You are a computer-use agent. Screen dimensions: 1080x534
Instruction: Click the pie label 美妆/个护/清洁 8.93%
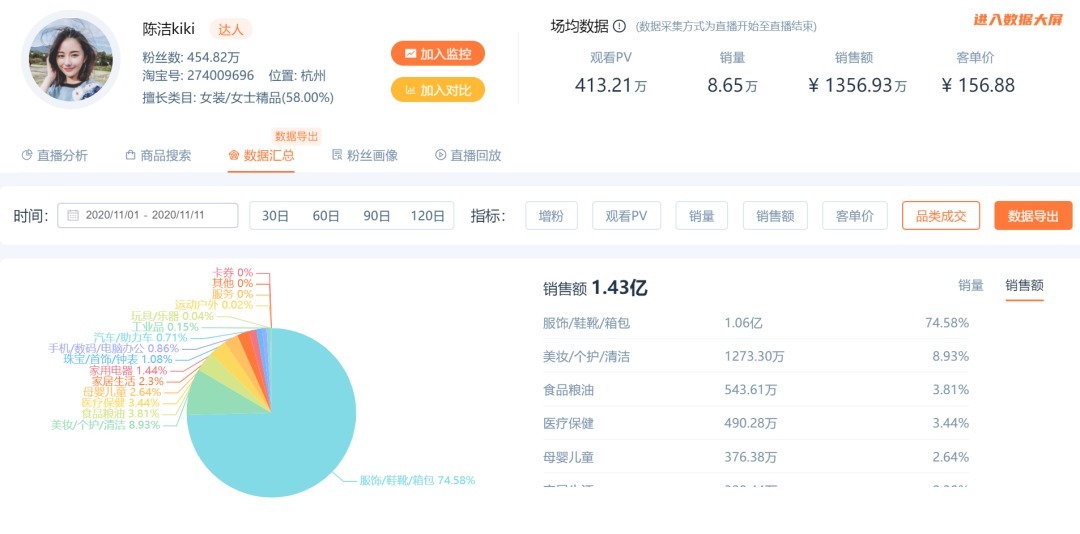click(x=105, y=425)
